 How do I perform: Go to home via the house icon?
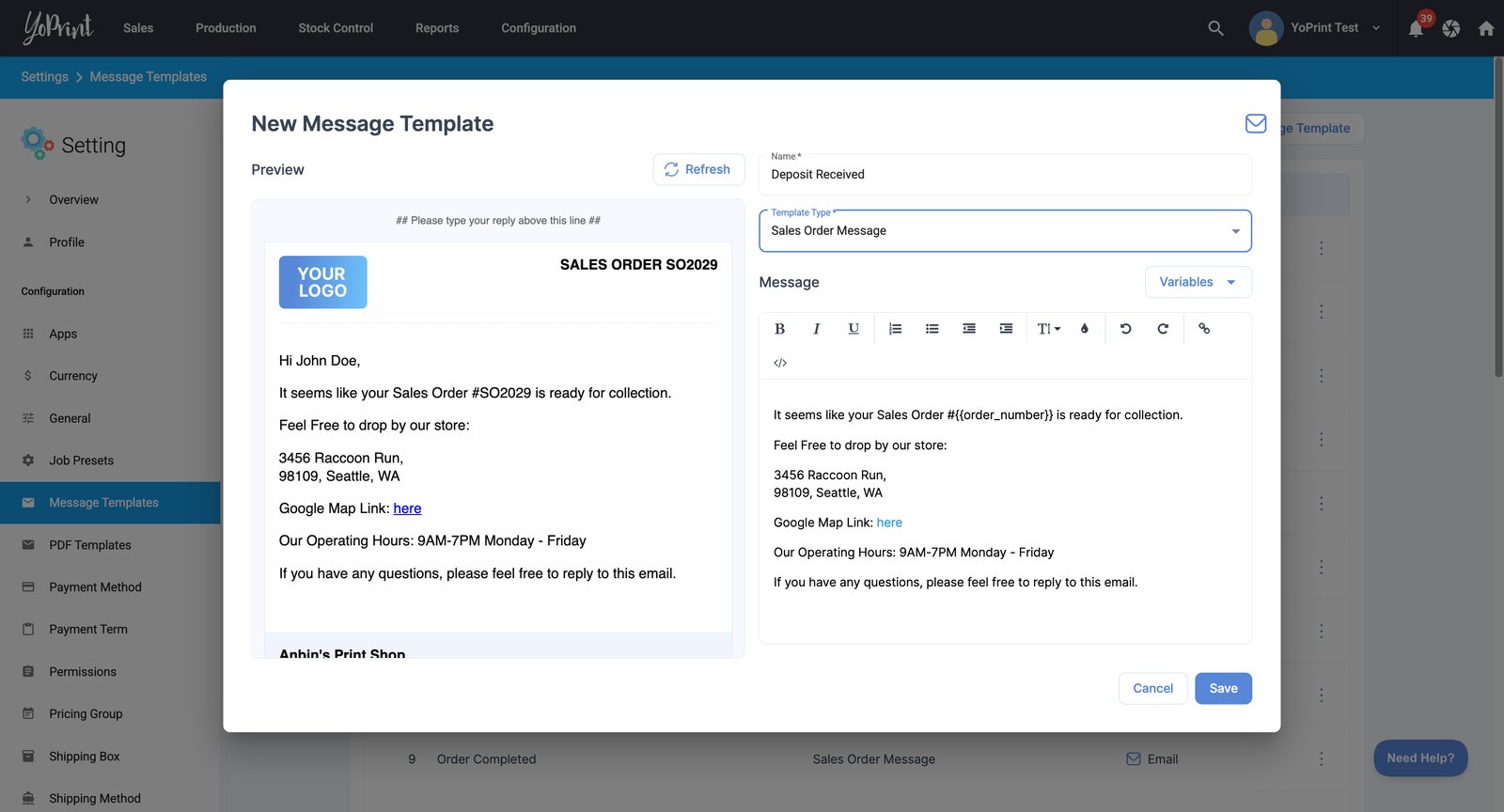[x=1486, y=28]
